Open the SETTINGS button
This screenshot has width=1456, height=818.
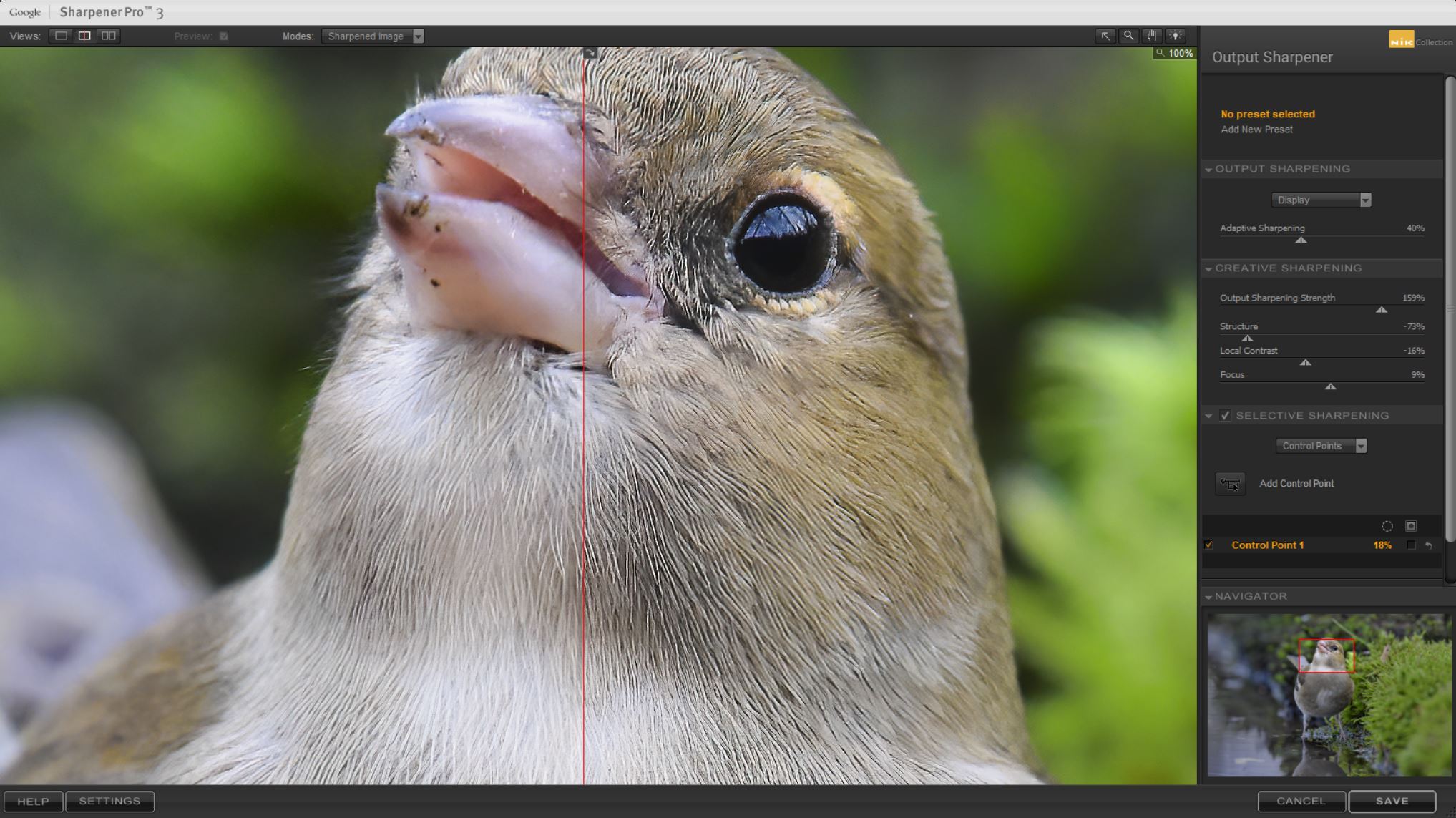click(109, 802)
